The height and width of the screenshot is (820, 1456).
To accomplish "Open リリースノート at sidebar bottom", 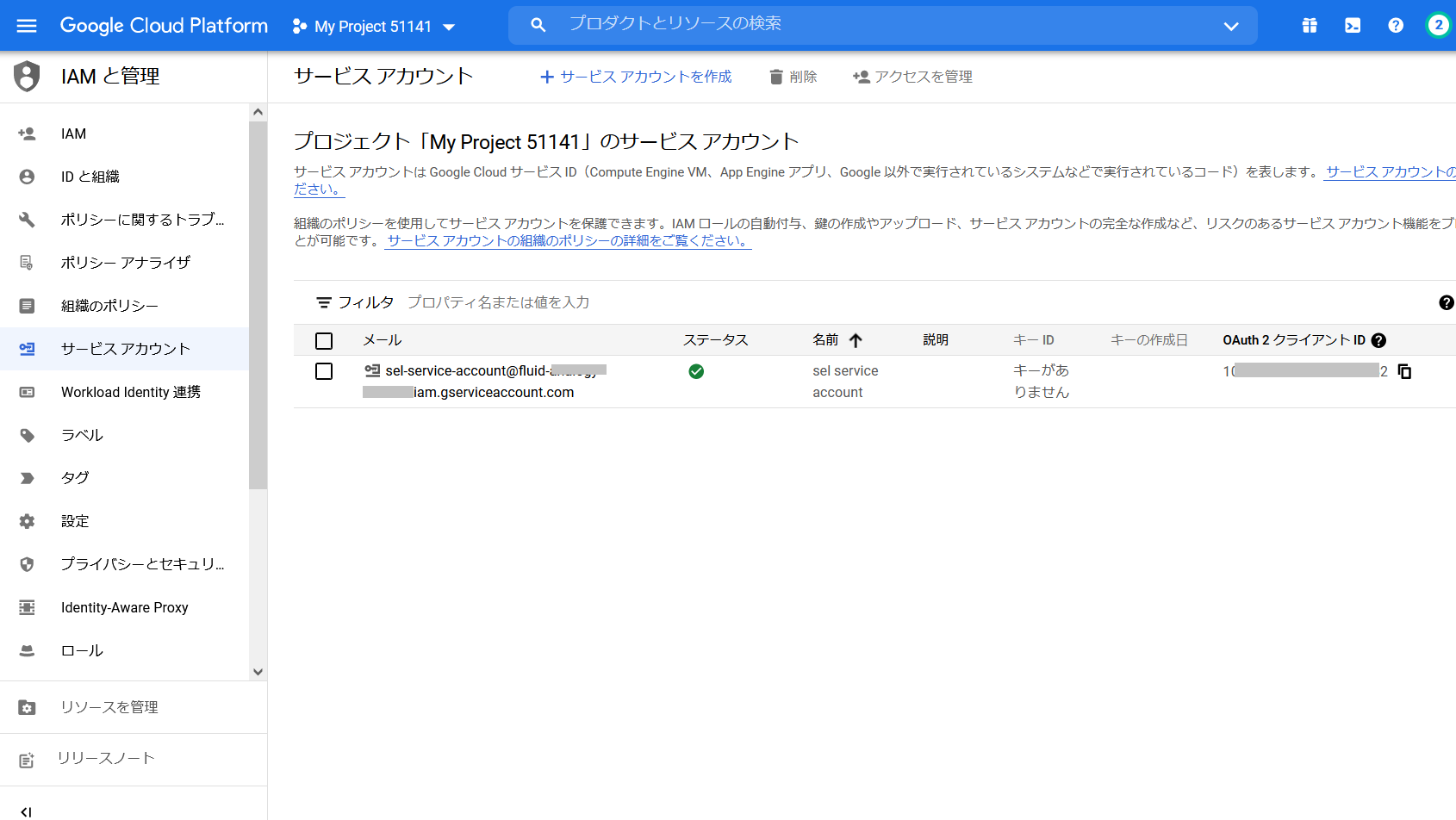I will click(134, 759).
